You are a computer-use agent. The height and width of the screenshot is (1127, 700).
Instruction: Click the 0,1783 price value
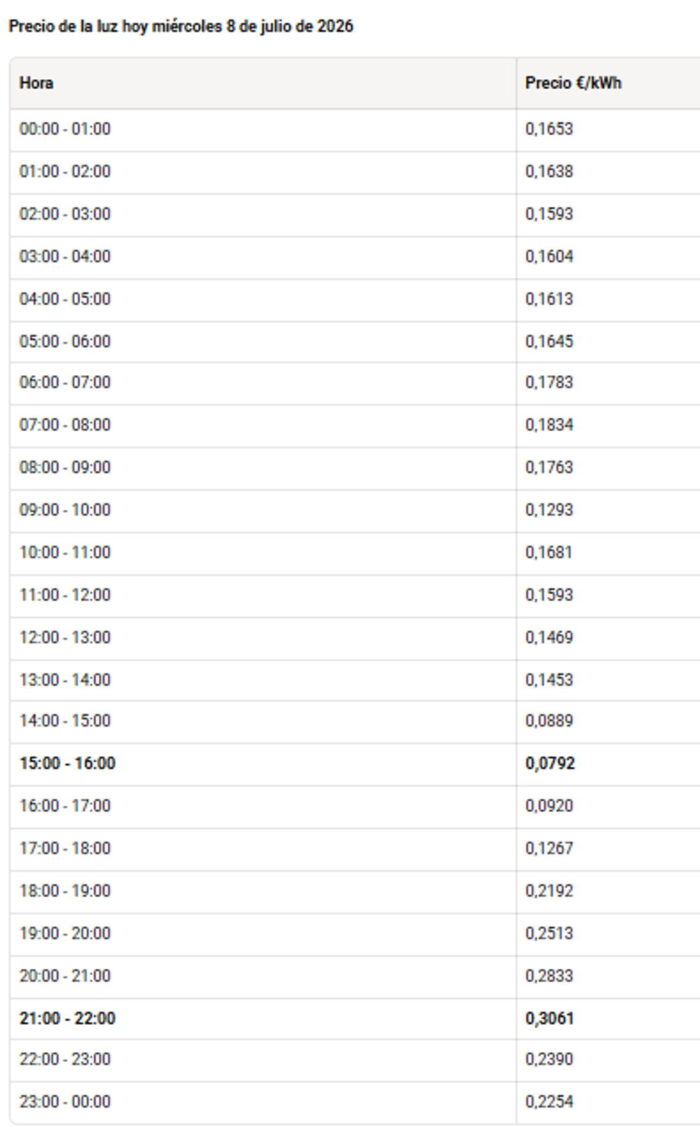click(549, 382)
